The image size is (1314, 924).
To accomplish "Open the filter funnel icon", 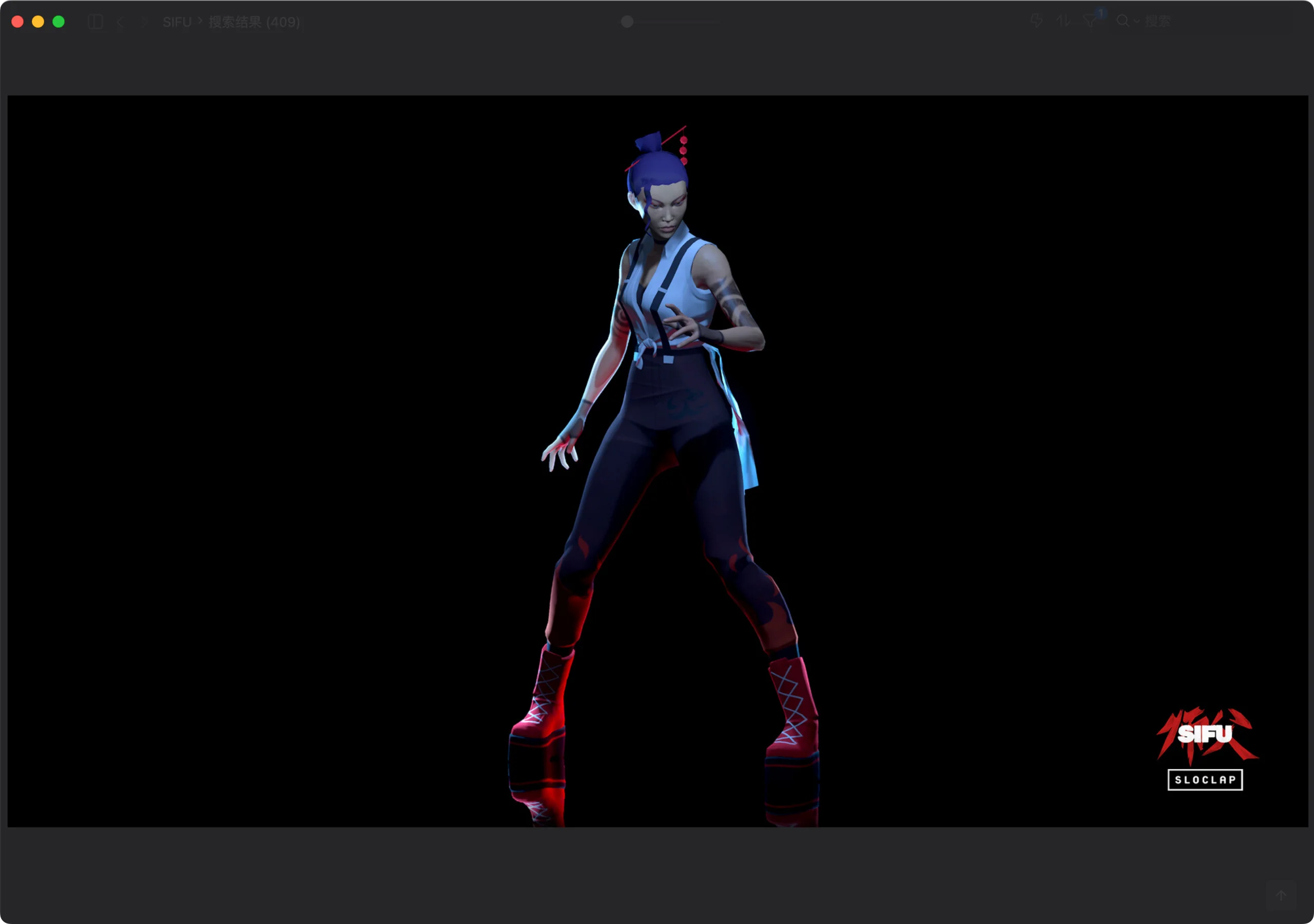I will (1090, 22).
